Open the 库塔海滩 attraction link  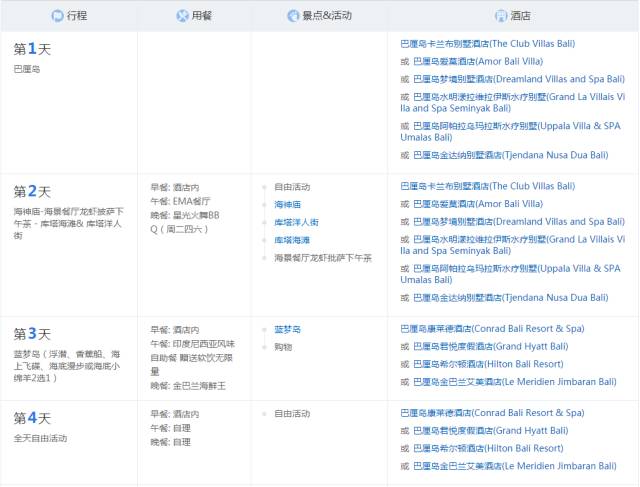[292, 240]
